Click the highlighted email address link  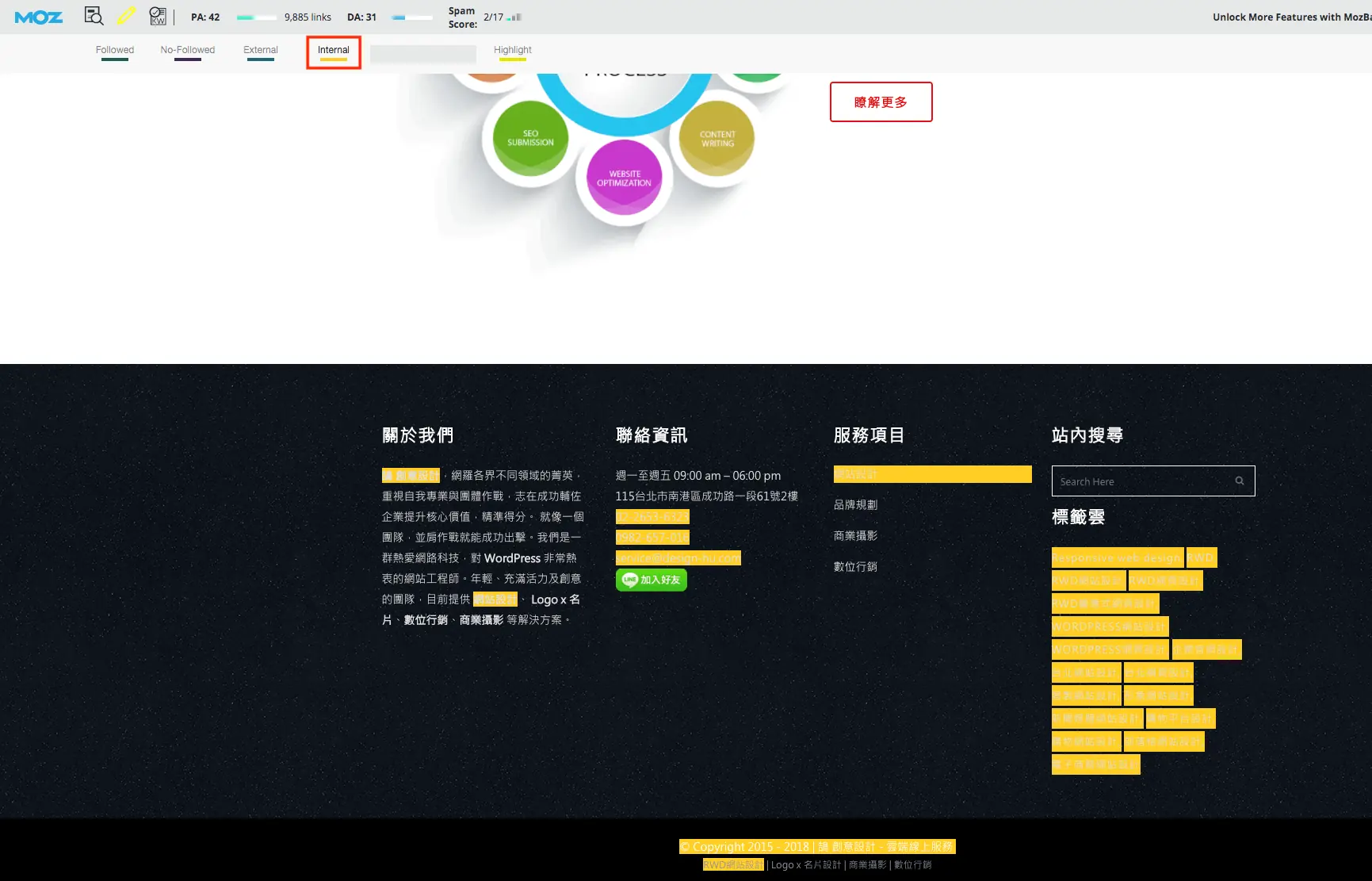(678, 557)
